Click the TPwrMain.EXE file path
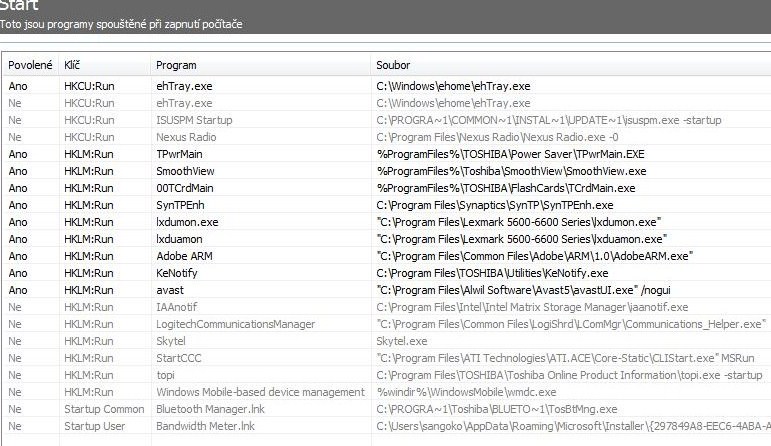Viewport: 771px width, 446px height. click(x=510, y=154)
